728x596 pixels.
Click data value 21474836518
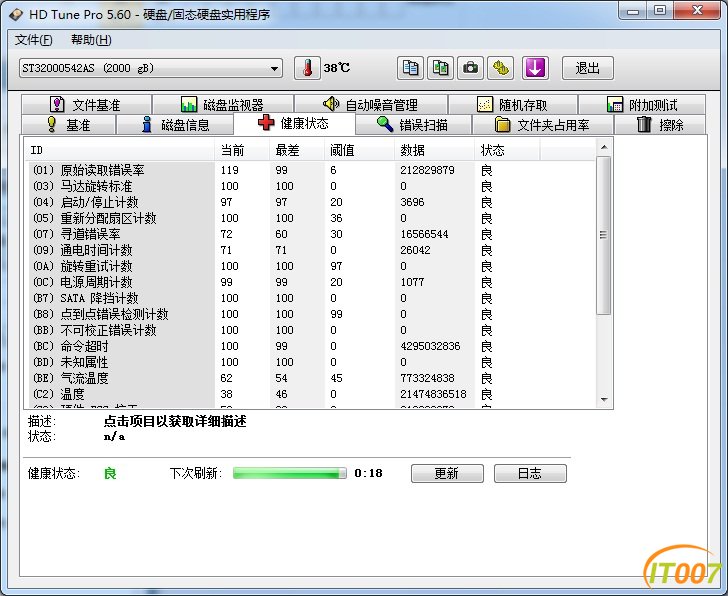tap(433, 394)
